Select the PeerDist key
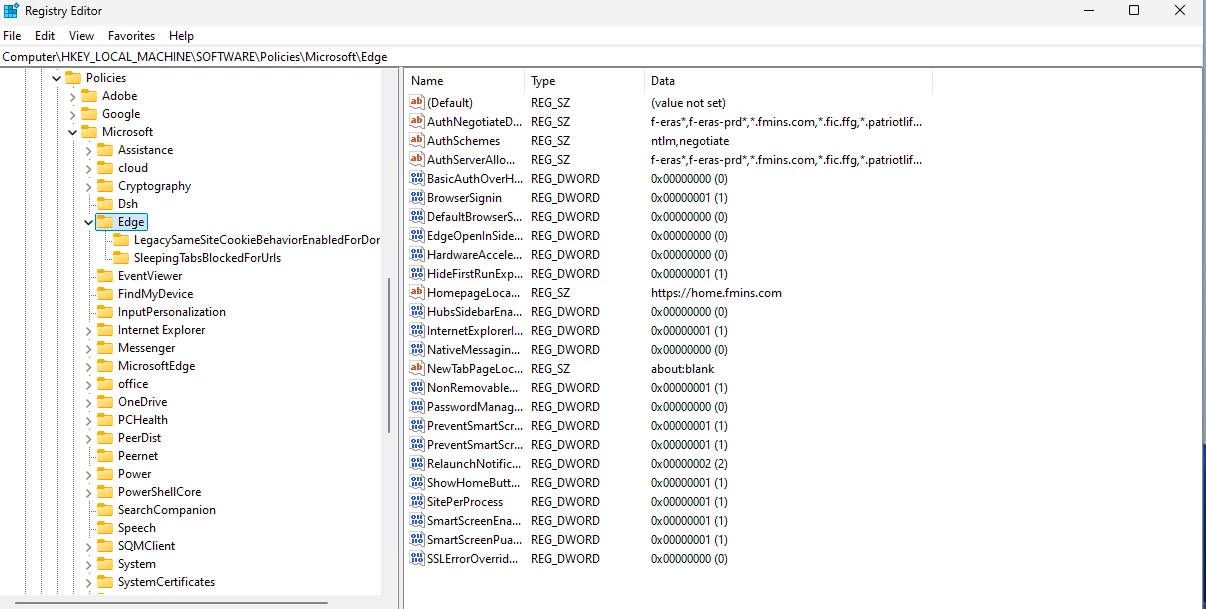The image size is (1206, 609). (x=140, y=438)
